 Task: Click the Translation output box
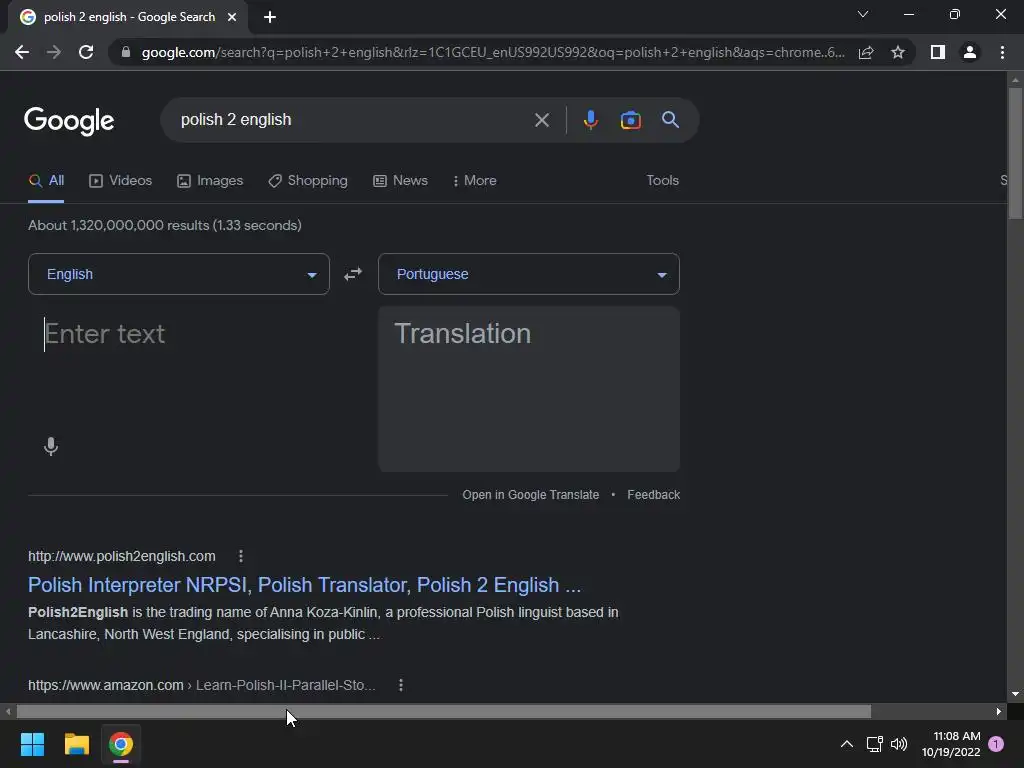pos(529,389)
